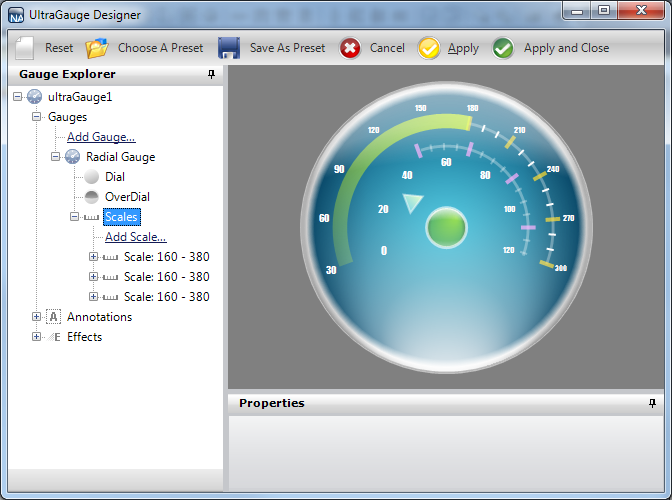The height and width of the screenshot is (500, 672).
Task: Click the Add Scale... link
Action: pyautogui.click(x=136, y=237)
